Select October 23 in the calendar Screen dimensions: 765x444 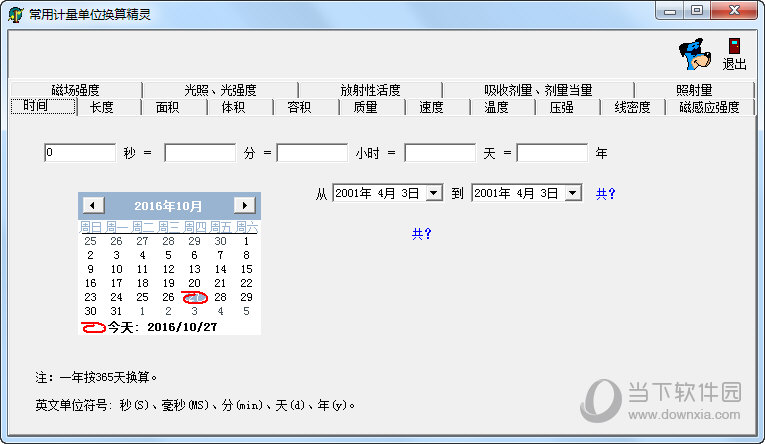90,297
